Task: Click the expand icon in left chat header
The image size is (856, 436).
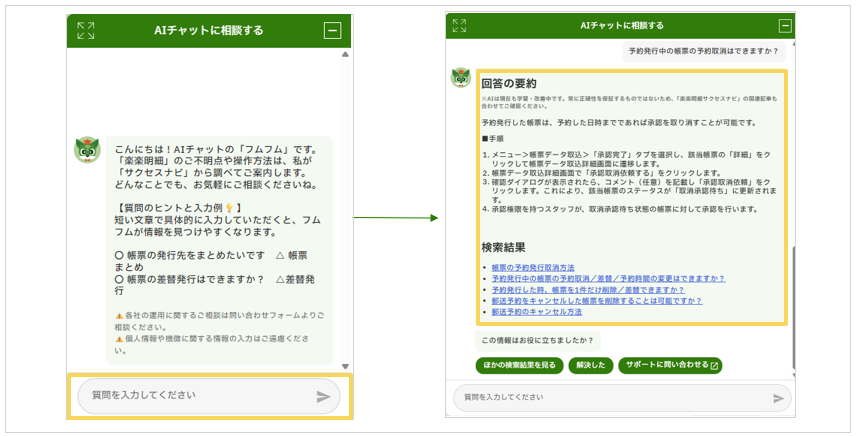Action: tap(86, 31)
